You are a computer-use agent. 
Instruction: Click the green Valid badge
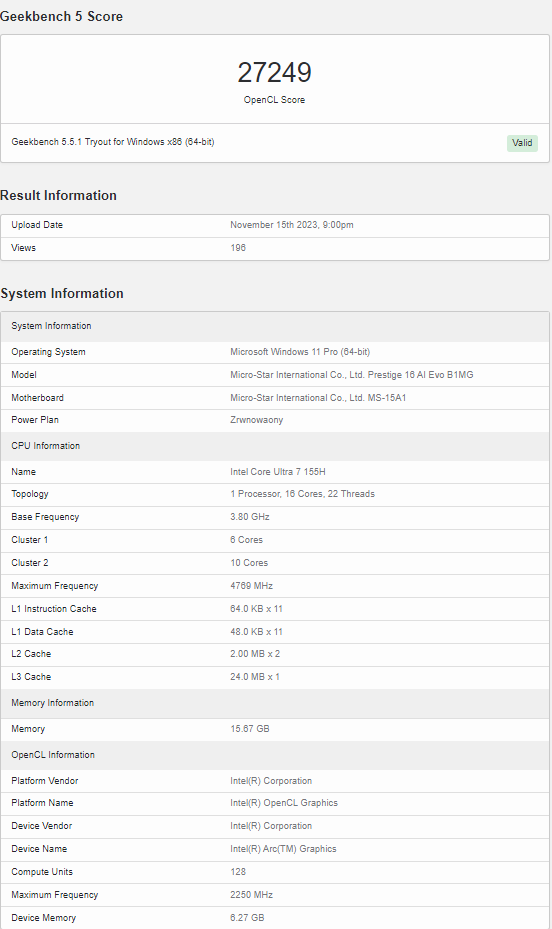(522, 143)
